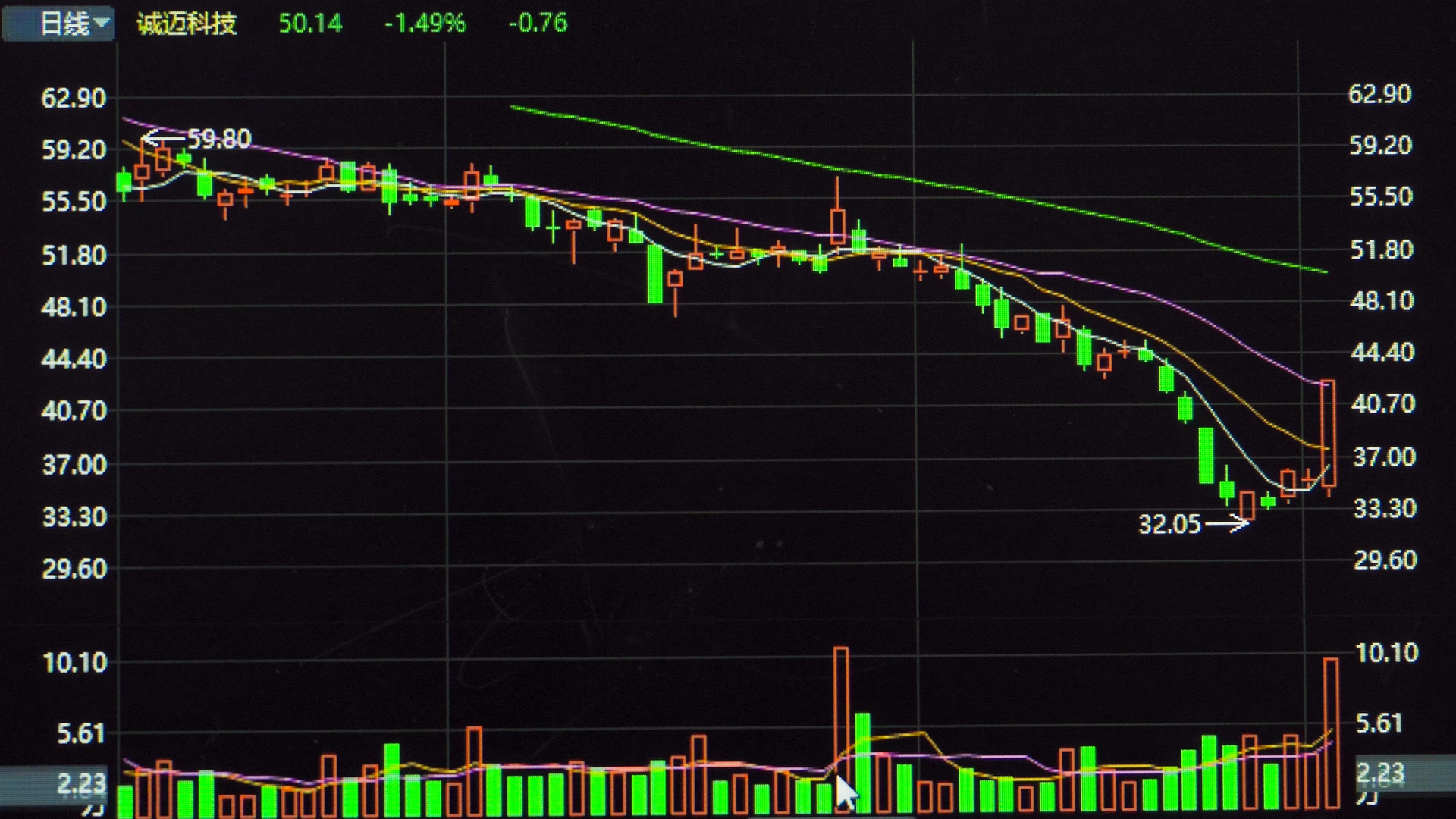Screen dimensions: 1456x819
Task: Click the 10.10 label on right volume axis
Action: coord(1386,653)
